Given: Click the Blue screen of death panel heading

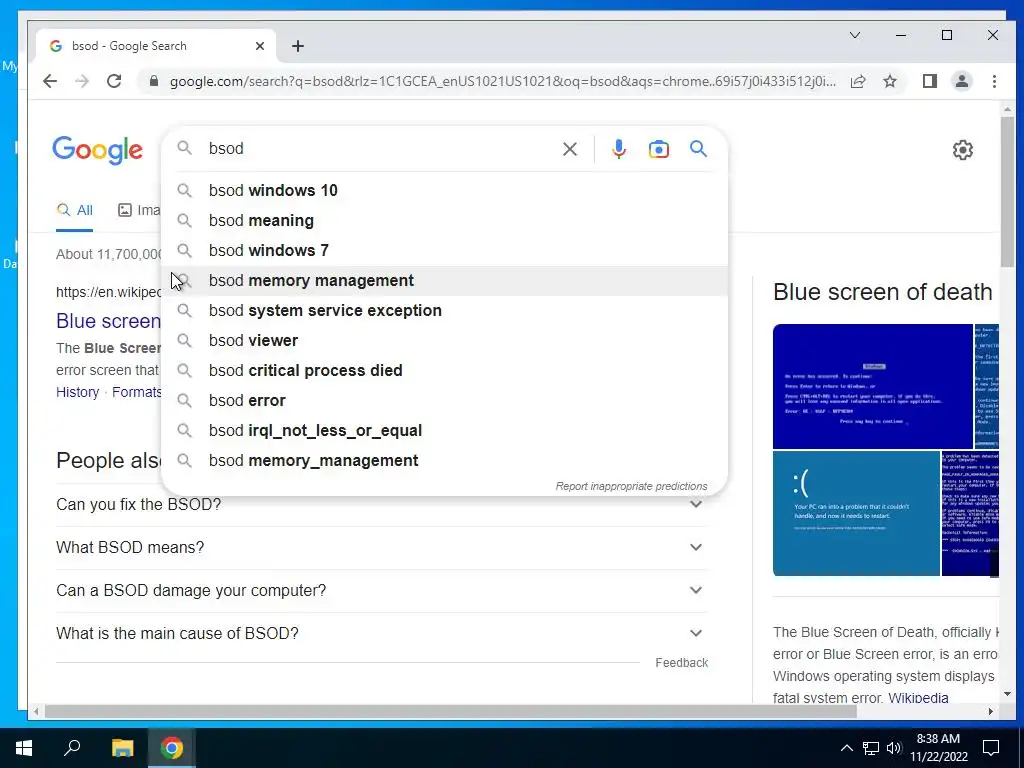Looking at the screenshot, I should [x=882, y=292].
